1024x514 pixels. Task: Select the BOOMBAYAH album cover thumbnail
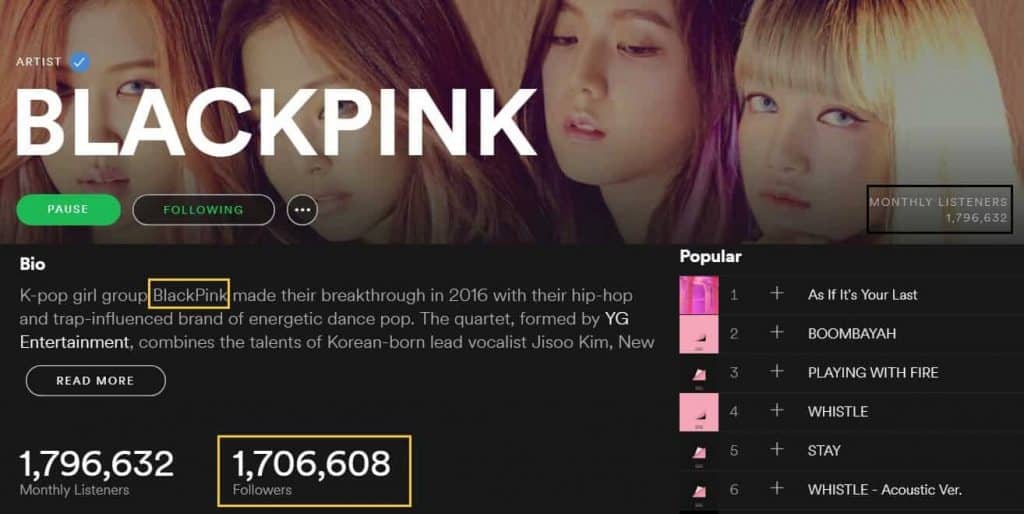[x=699, y=334]
